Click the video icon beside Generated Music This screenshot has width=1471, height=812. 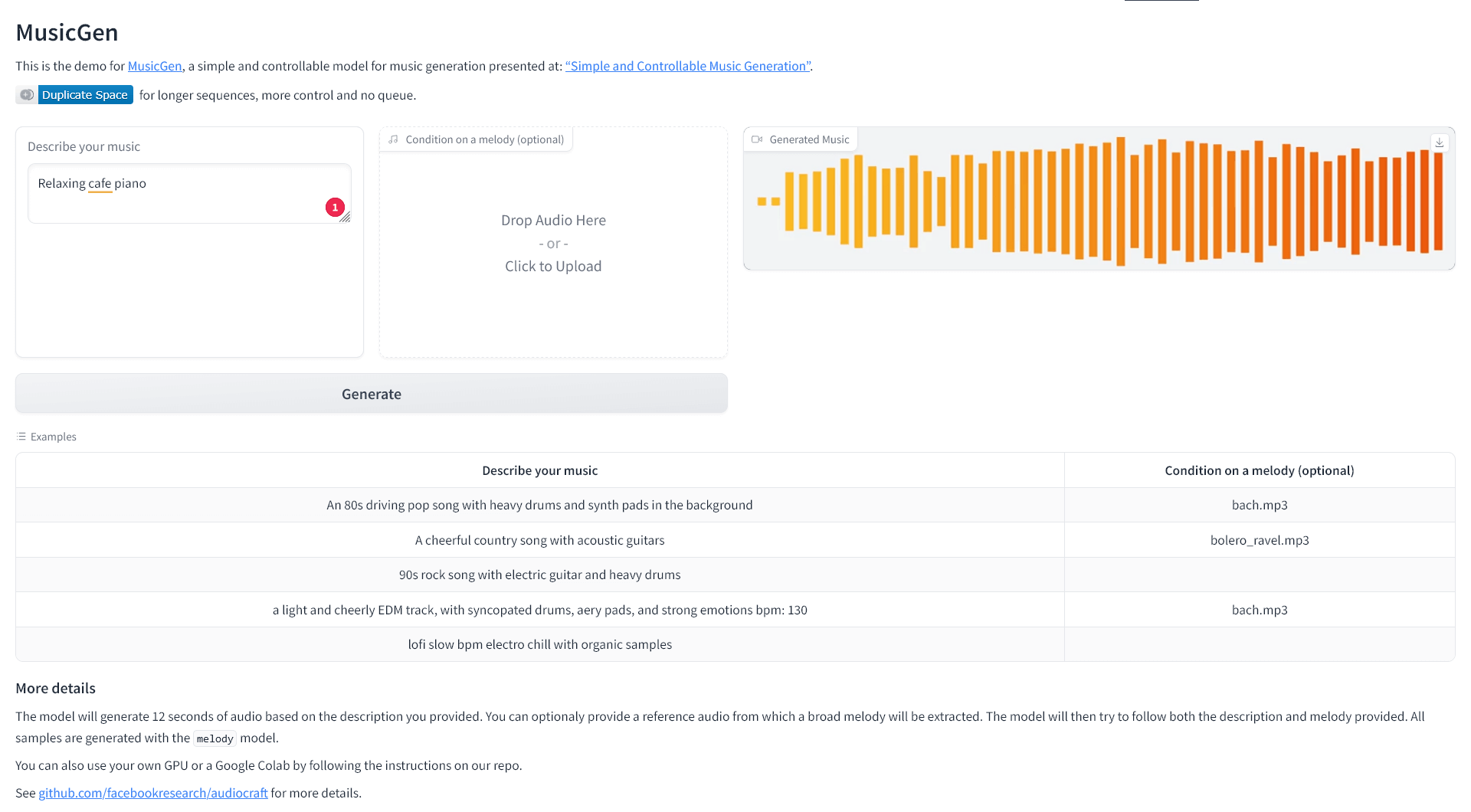tap(757, 139)
